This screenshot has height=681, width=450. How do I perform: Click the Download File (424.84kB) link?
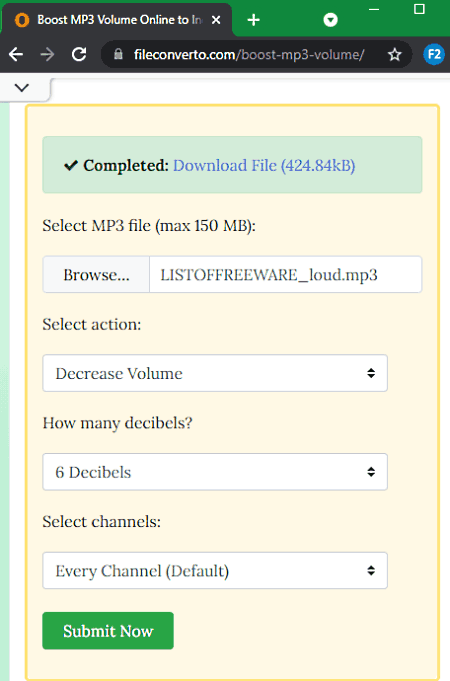264,165
